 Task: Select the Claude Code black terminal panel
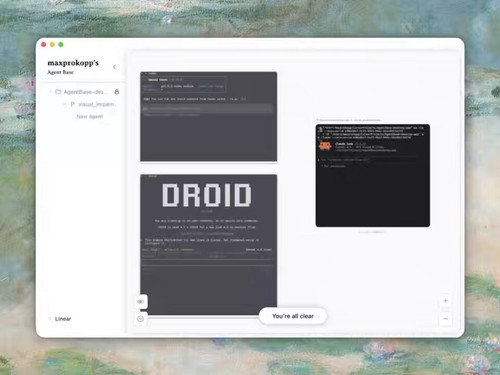(373, 176)
